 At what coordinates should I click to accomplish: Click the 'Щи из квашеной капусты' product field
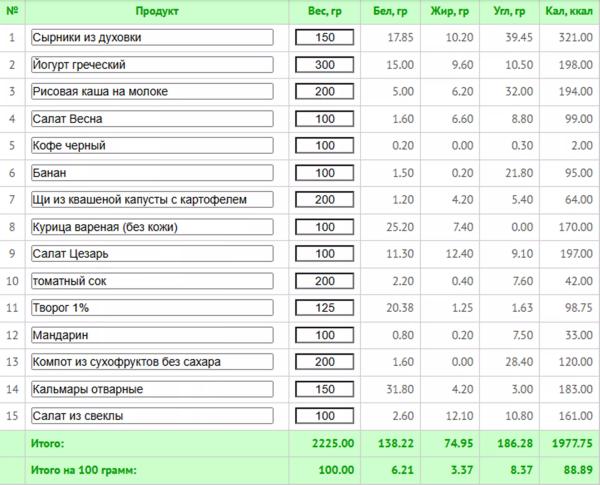tap(152, 200)
